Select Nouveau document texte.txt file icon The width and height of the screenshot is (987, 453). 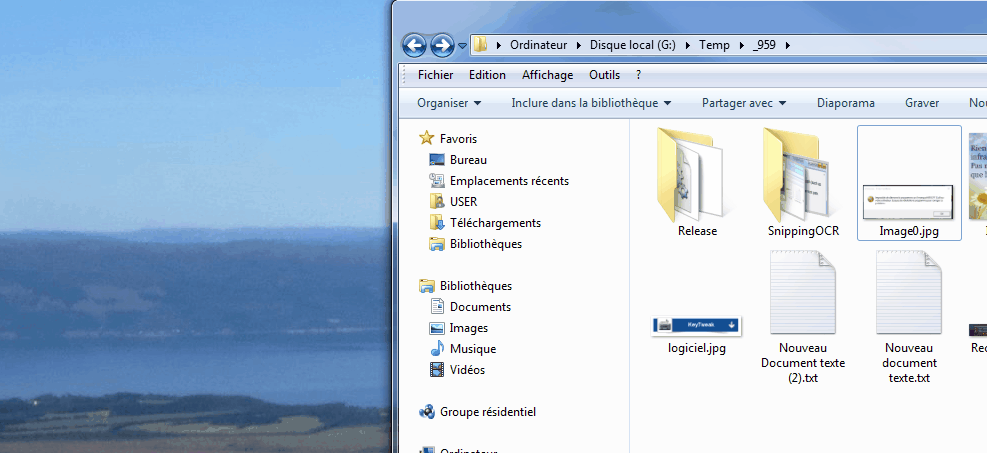(x=909, y=293)
